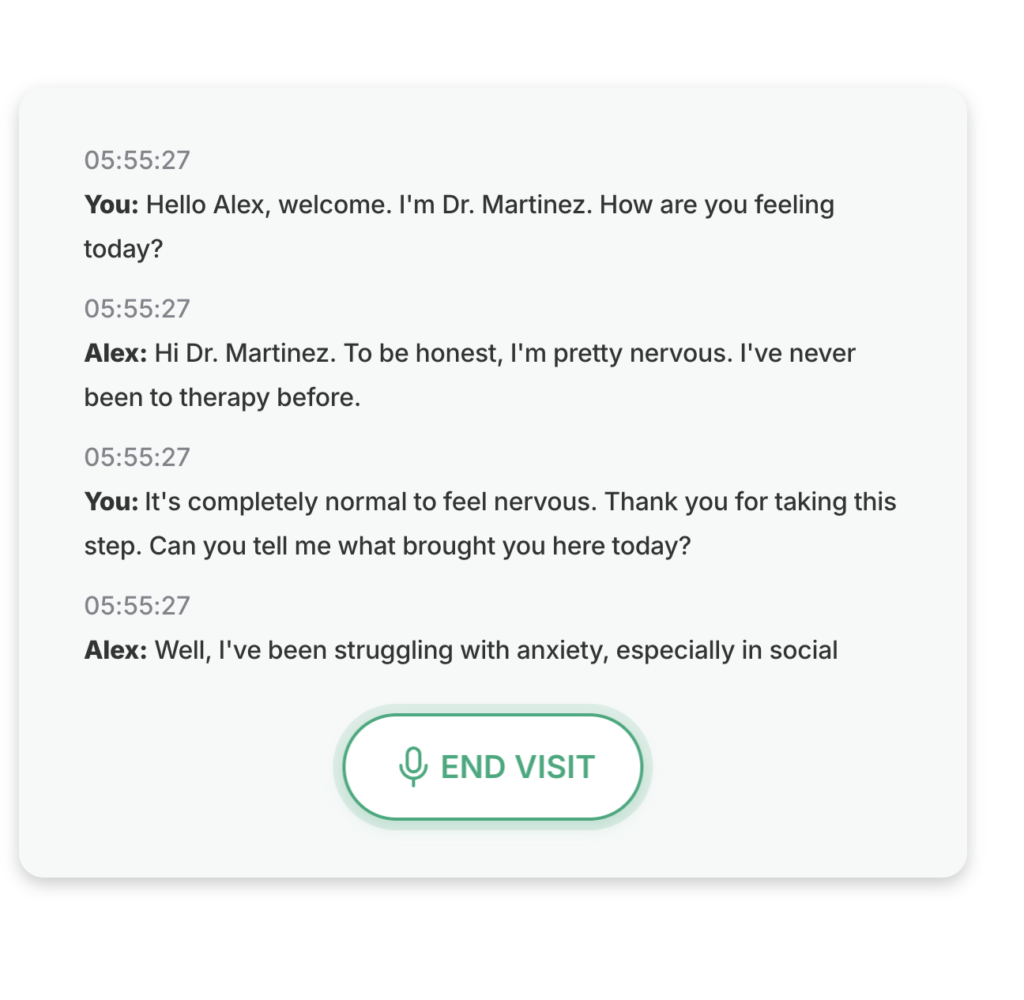The width and height of the screenshot is (1024, 1000).
Task: Click the timestamp above 'It's completely normal' message
Action: (x=137, y=457)
